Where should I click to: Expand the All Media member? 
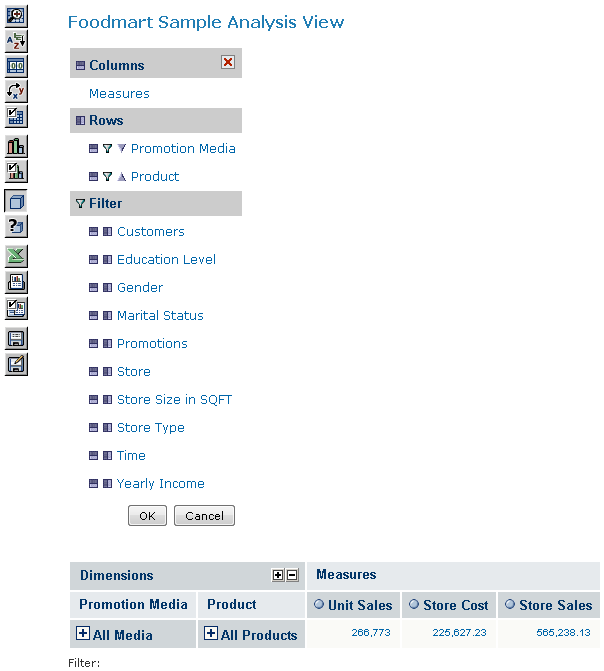83,633
